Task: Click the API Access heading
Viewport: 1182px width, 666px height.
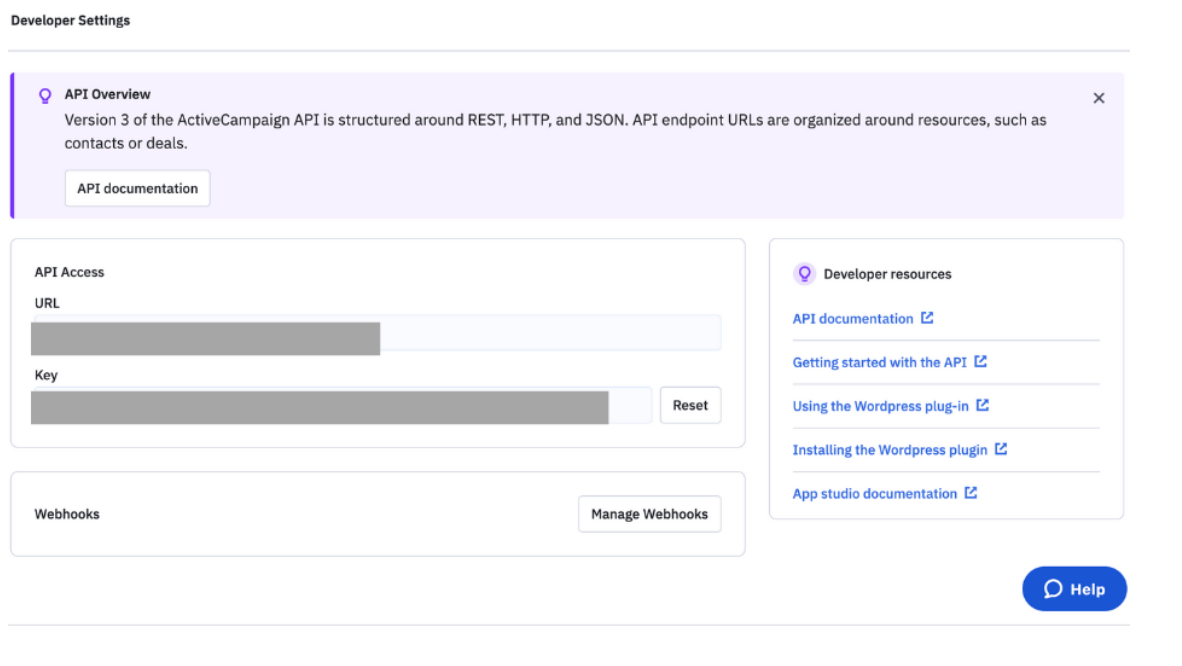Action: point(69,272)
